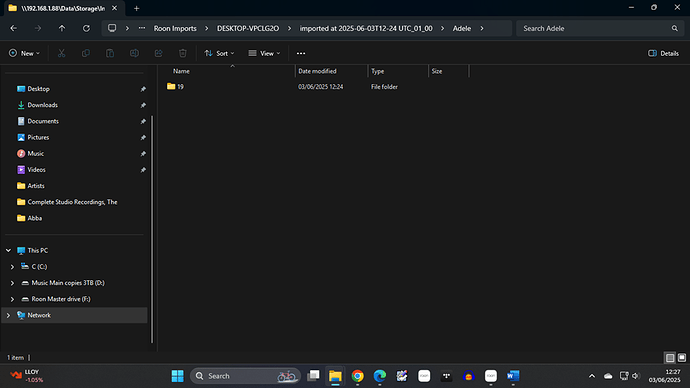Image resolution: width=690 pixels, height=388 pixels.
Task: Toggle the Details pane
Action: point(663,53)
